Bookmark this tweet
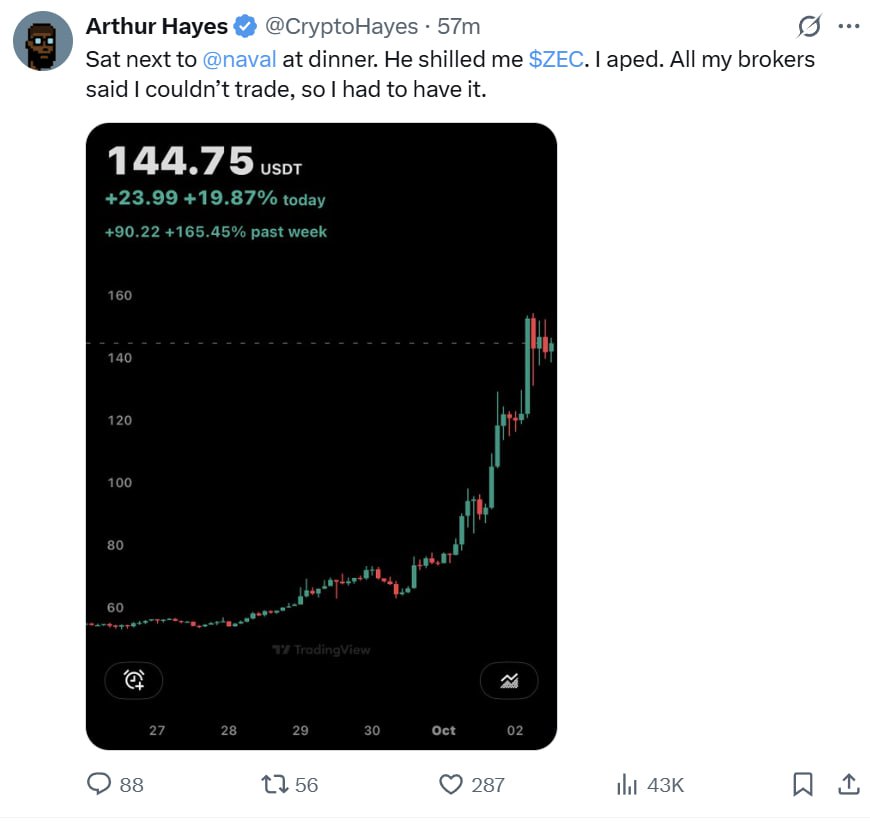 tap(802, 785)
